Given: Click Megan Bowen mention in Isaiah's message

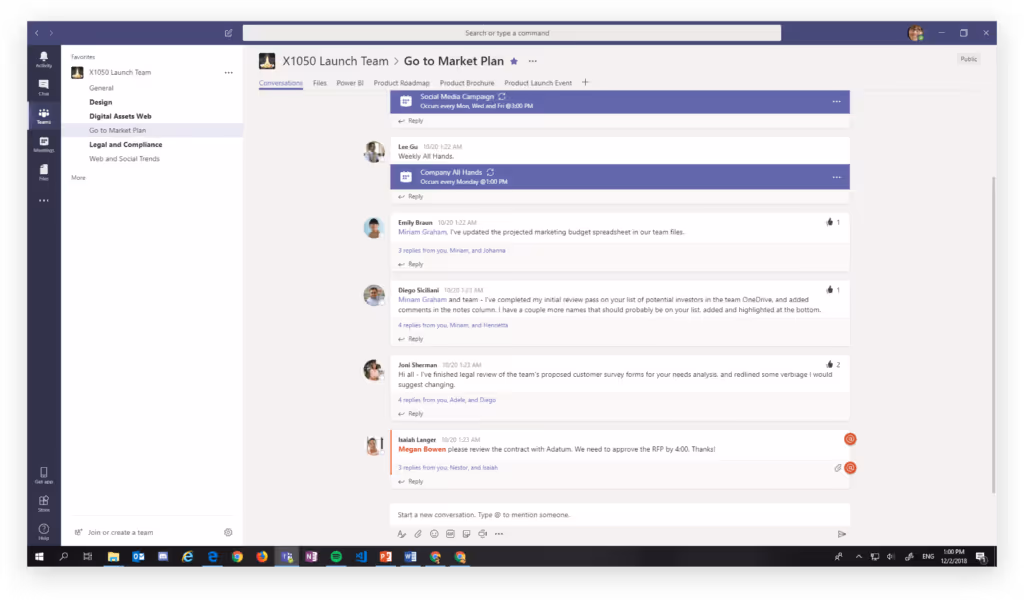Looking at the screenshot, I should 422,449.
